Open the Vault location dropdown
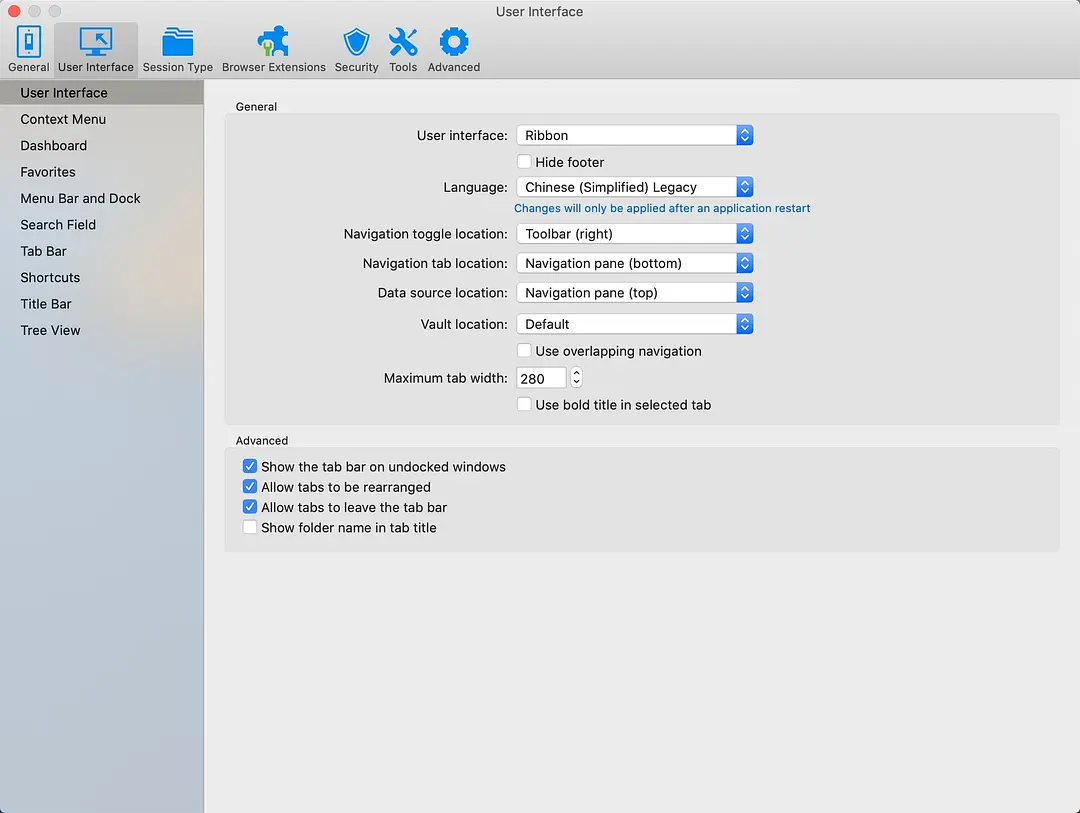The image size is (1080, 813). coord(634,324)
